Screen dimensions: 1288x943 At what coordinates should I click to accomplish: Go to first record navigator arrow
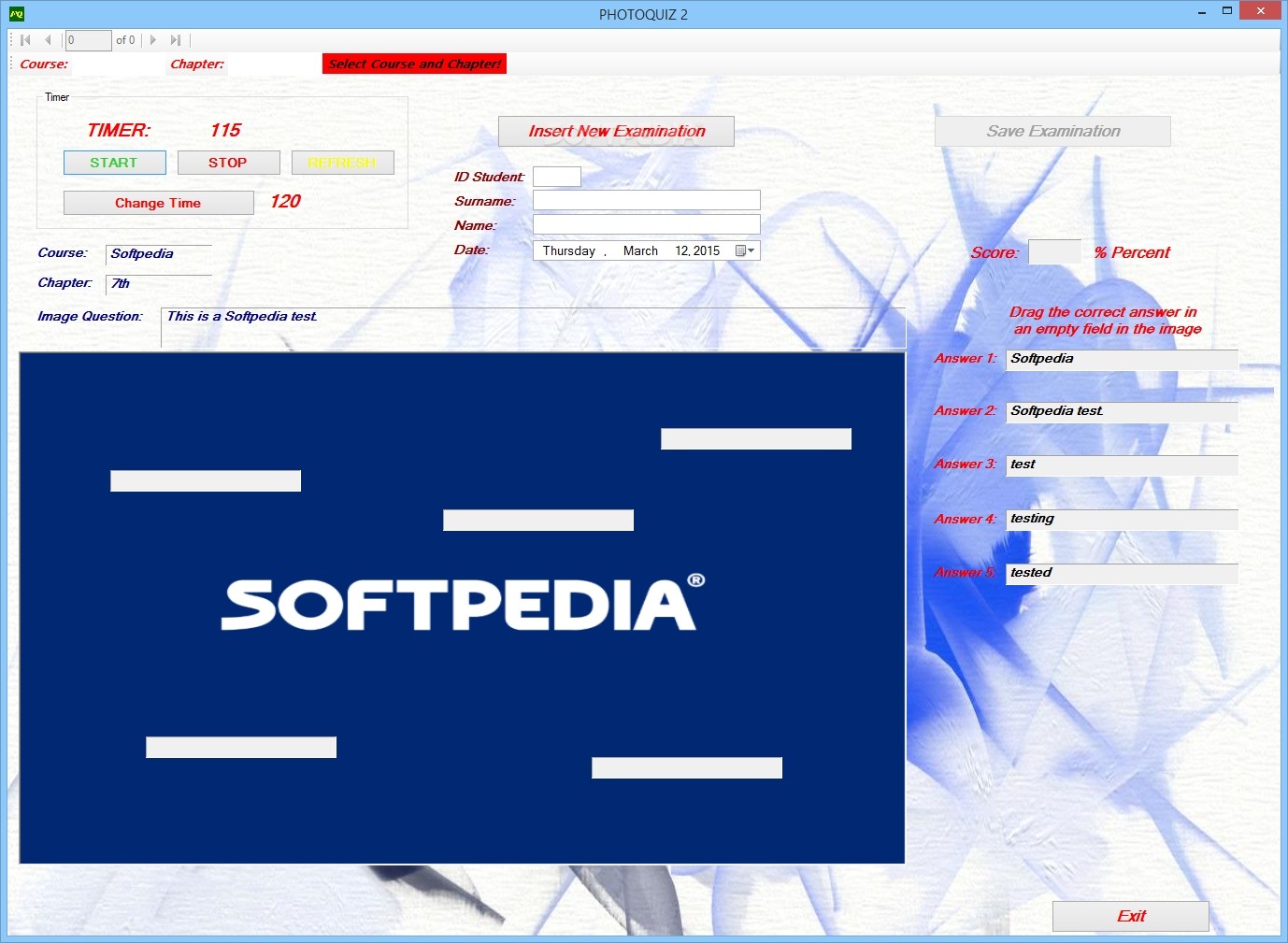[25, 40]
